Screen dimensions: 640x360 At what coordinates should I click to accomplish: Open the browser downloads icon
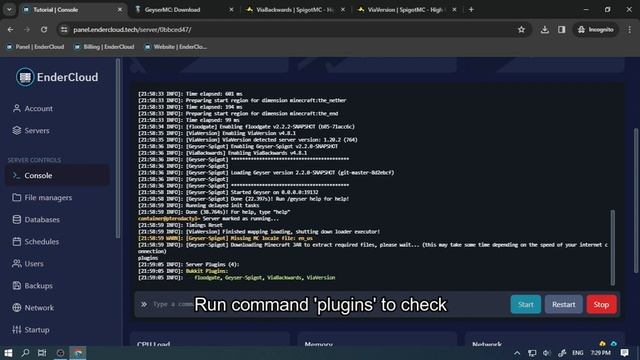544,29
